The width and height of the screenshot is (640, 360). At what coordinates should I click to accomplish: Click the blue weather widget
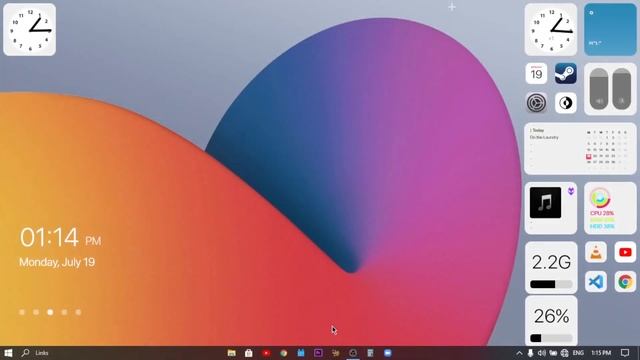[610, 29]
